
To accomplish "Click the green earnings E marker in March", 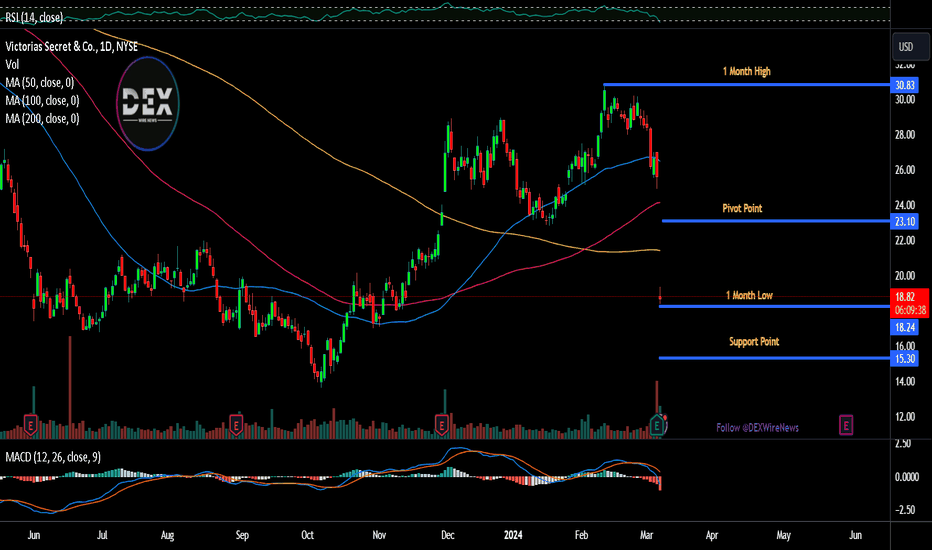I will point(657,425).
